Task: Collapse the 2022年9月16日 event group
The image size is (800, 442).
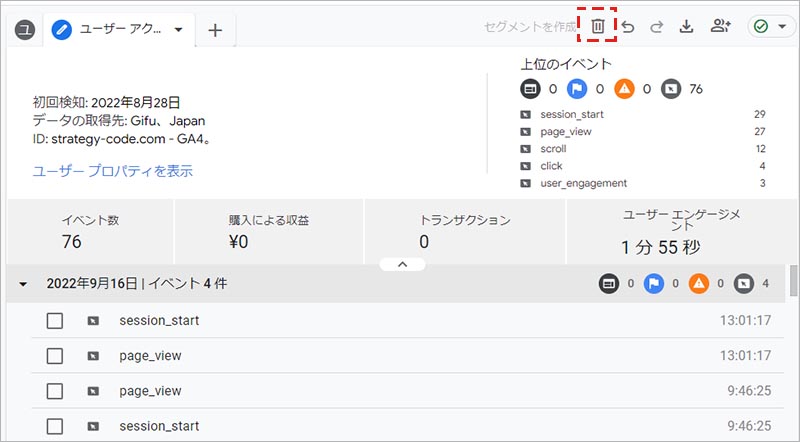Action: pyautogui.click(x=23, y=284)
